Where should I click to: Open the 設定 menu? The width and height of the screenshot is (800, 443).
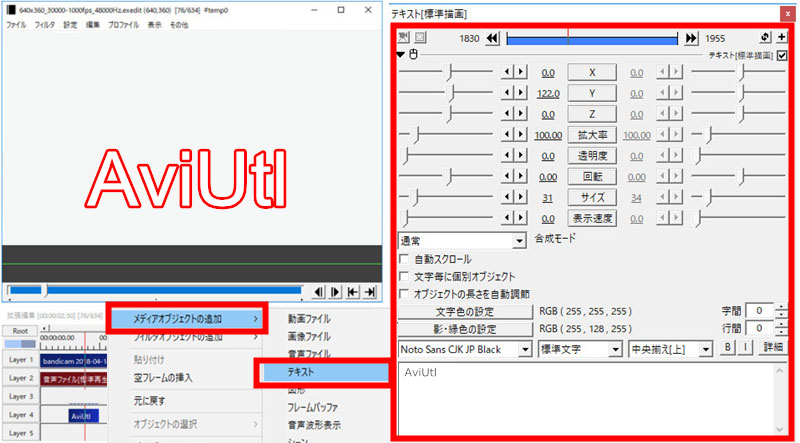pyautogui.click(x=70, y=24)
